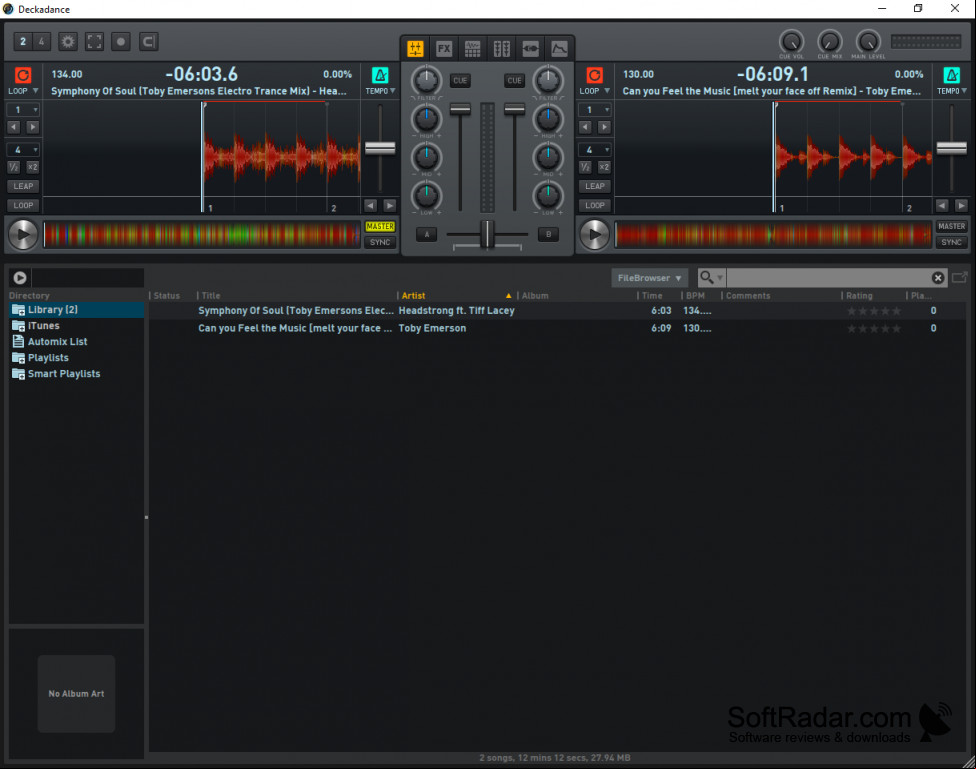Nudge right deck tempo up arrow

coord(961,205)
